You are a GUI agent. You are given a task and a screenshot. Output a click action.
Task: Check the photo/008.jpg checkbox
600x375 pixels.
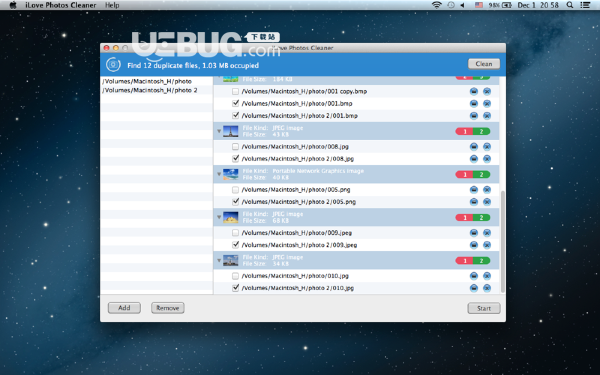[x=235, y=147]
